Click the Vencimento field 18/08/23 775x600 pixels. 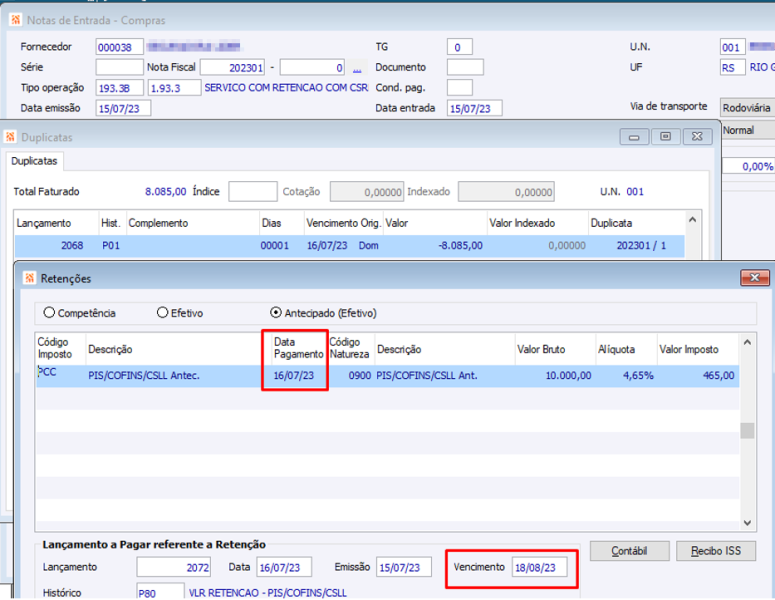tap(539, 567)
